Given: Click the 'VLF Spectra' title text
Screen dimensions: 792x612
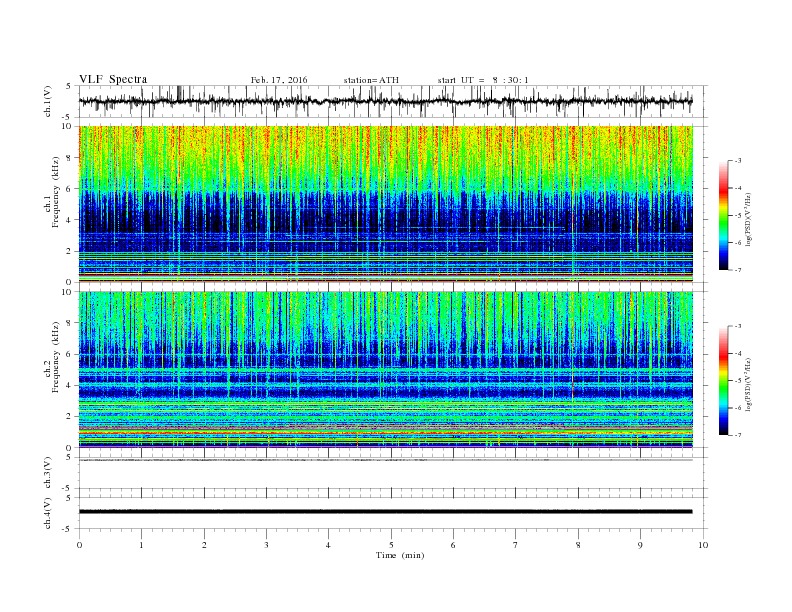Looking at the screenshot, I should (x=113, y=79).
